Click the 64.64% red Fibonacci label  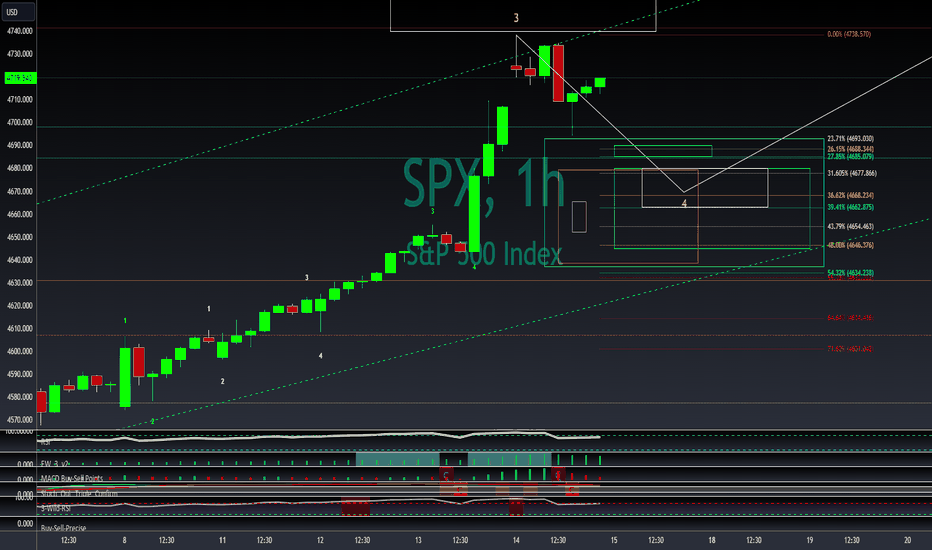850,318
